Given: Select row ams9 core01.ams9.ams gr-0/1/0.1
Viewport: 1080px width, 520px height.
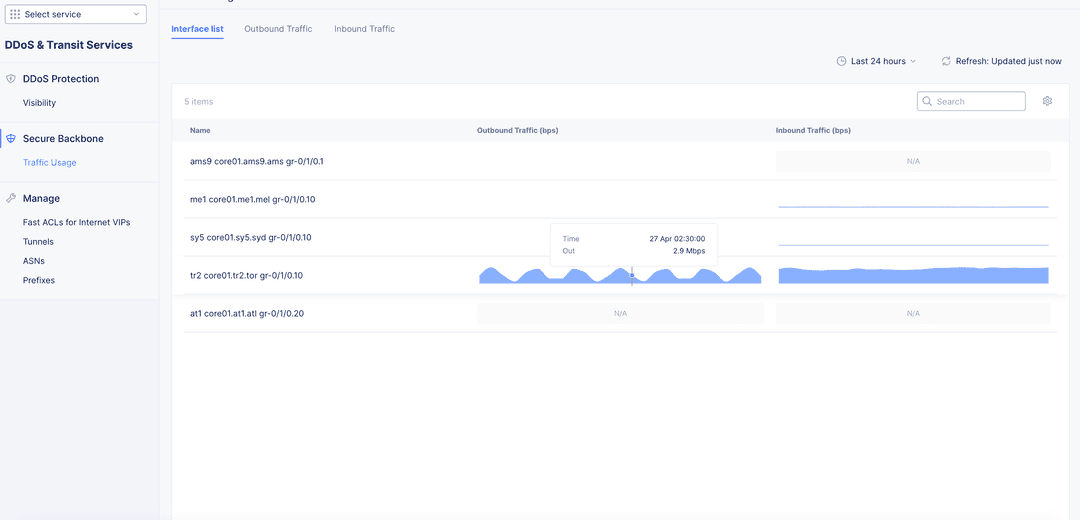Looking at the screenshot, I should click(620, 161).
